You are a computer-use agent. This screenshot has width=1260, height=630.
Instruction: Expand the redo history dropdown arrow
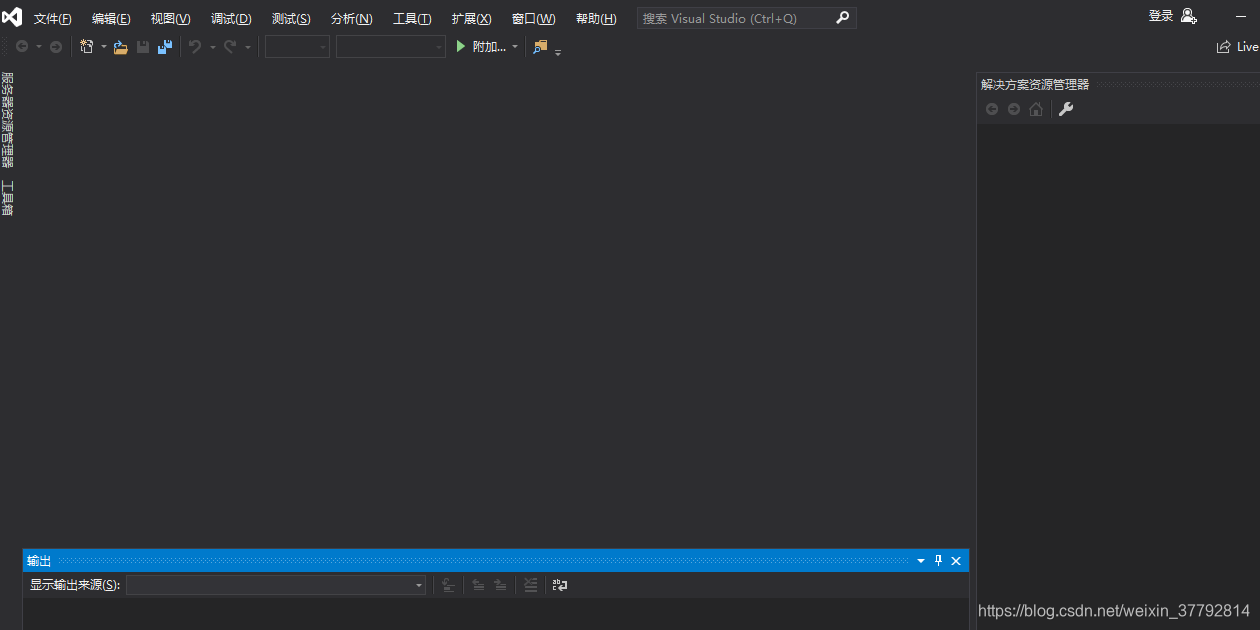point(248,47)
